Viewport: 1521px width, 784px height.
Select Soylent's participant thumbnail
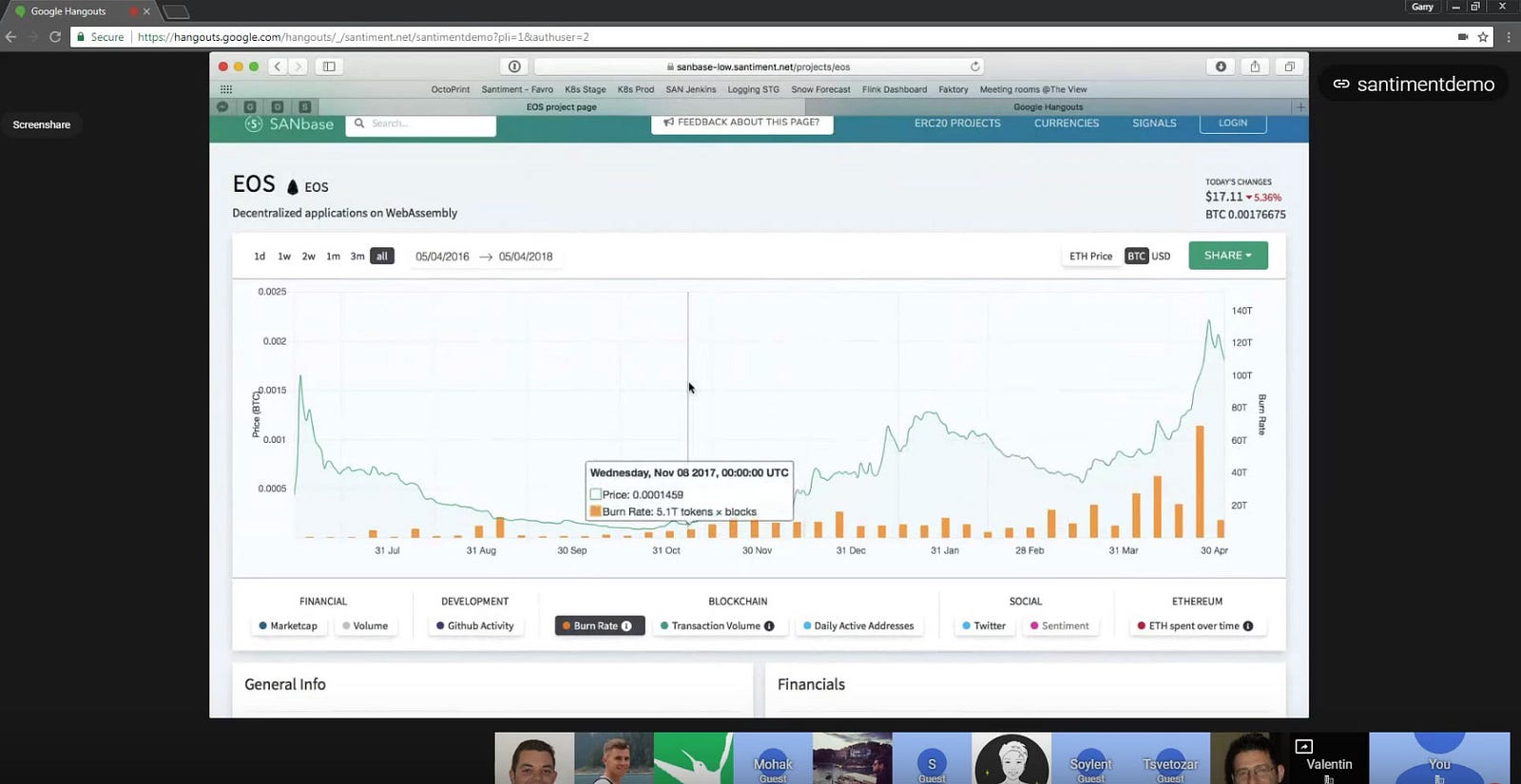pyautogui.click(x=1090, y=757)
